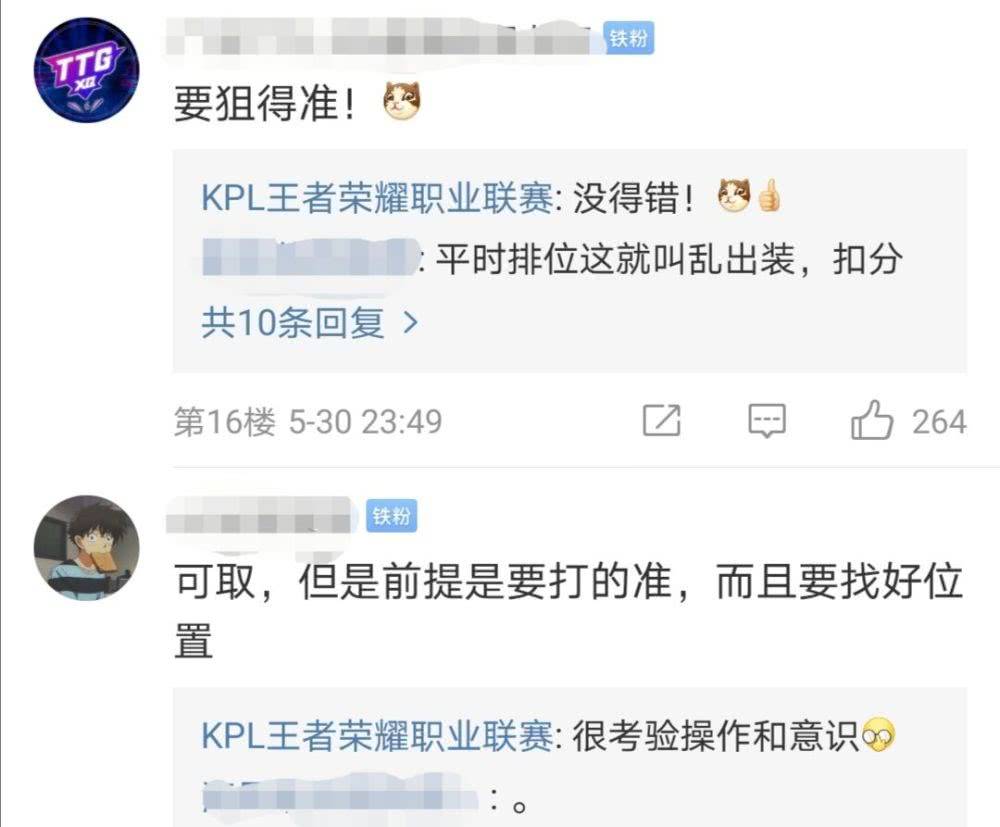1000x827 pixels.
Task: Click the blurred replier name before 平时排位
Action: (310, 258)
